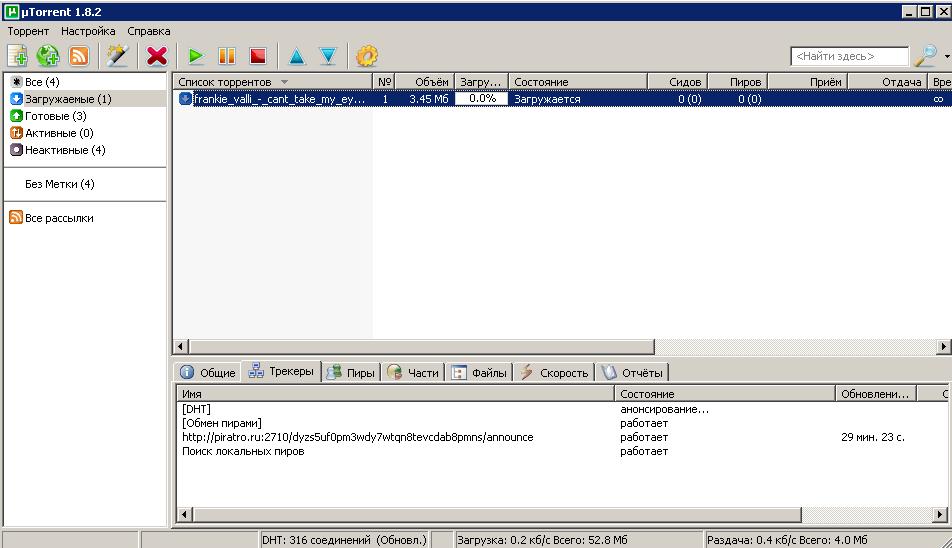Switch to the Отчёты tab

click(x=633, y=373)
